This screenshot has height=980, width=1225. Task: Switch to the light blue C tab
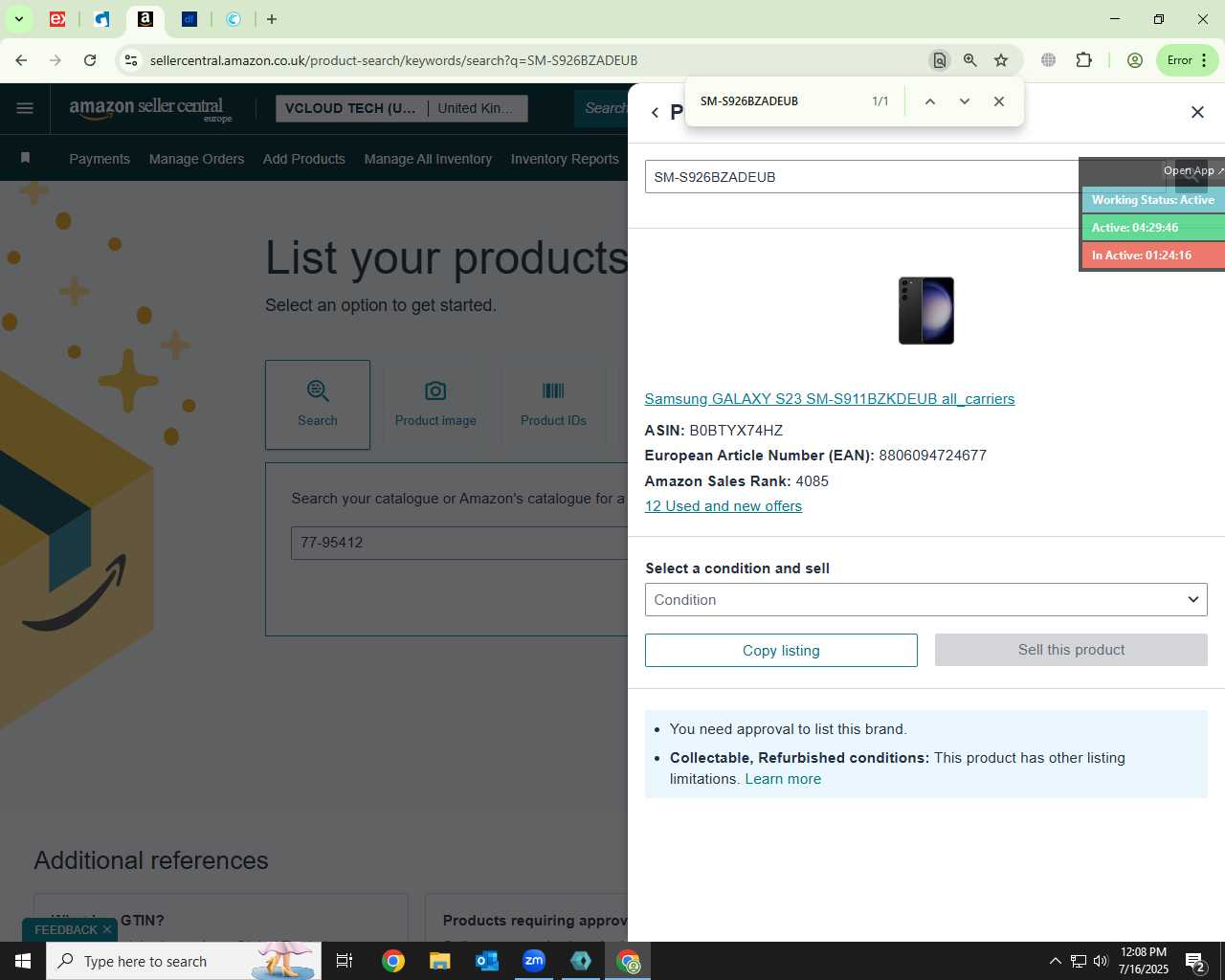[x=234, y=19]
